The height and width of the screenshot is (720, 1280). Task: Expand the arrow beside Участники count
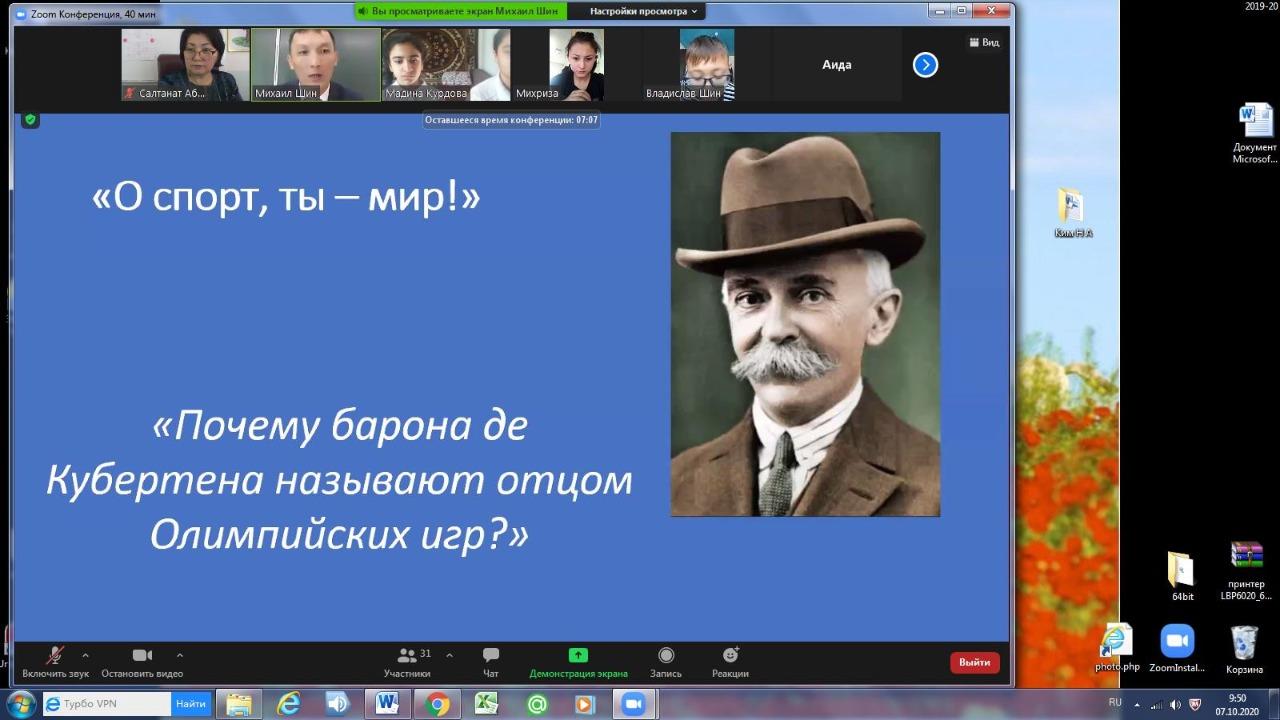(449, 656)
